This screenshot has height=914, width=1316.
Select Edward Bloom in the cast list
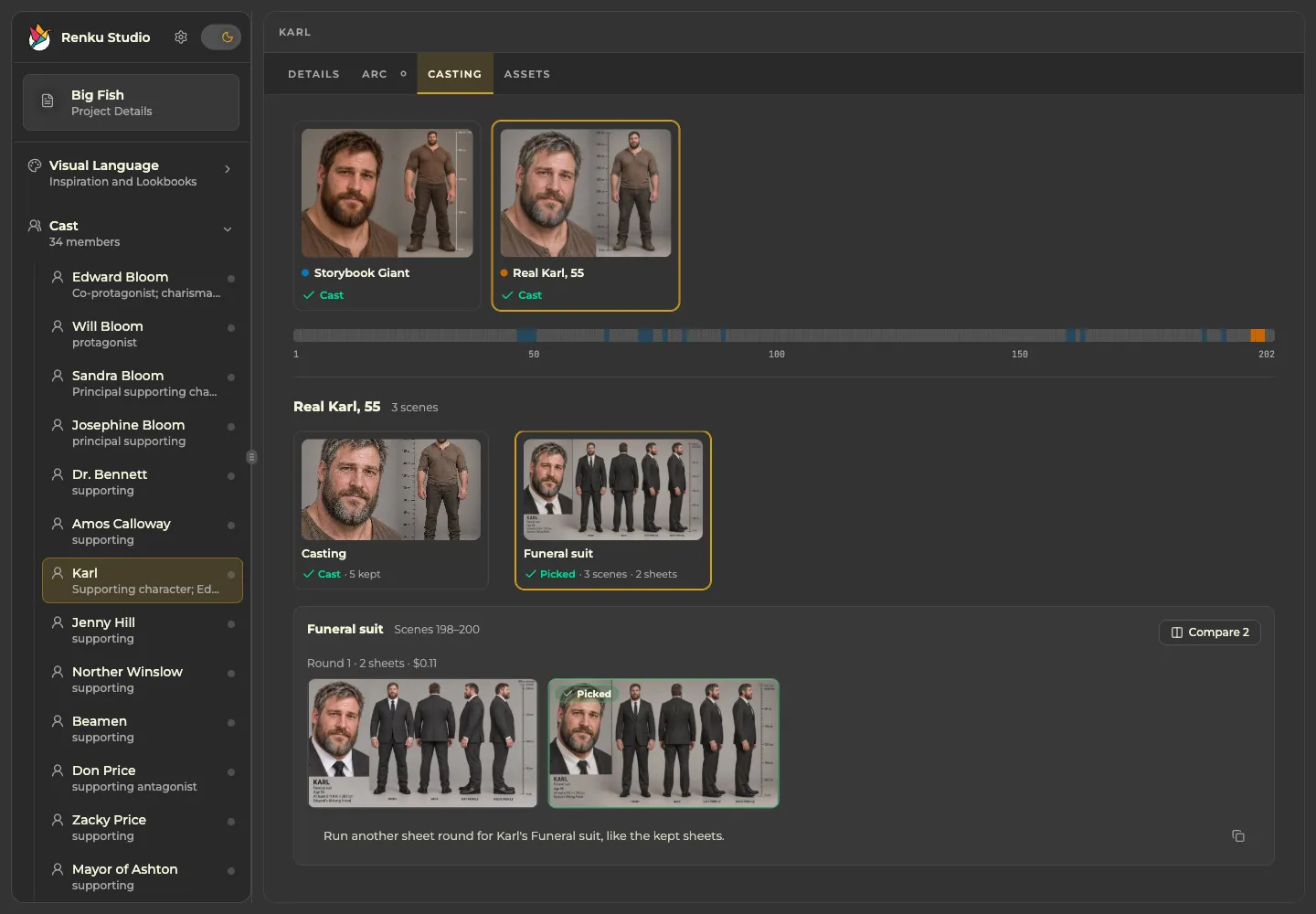[x=143, y=284]
